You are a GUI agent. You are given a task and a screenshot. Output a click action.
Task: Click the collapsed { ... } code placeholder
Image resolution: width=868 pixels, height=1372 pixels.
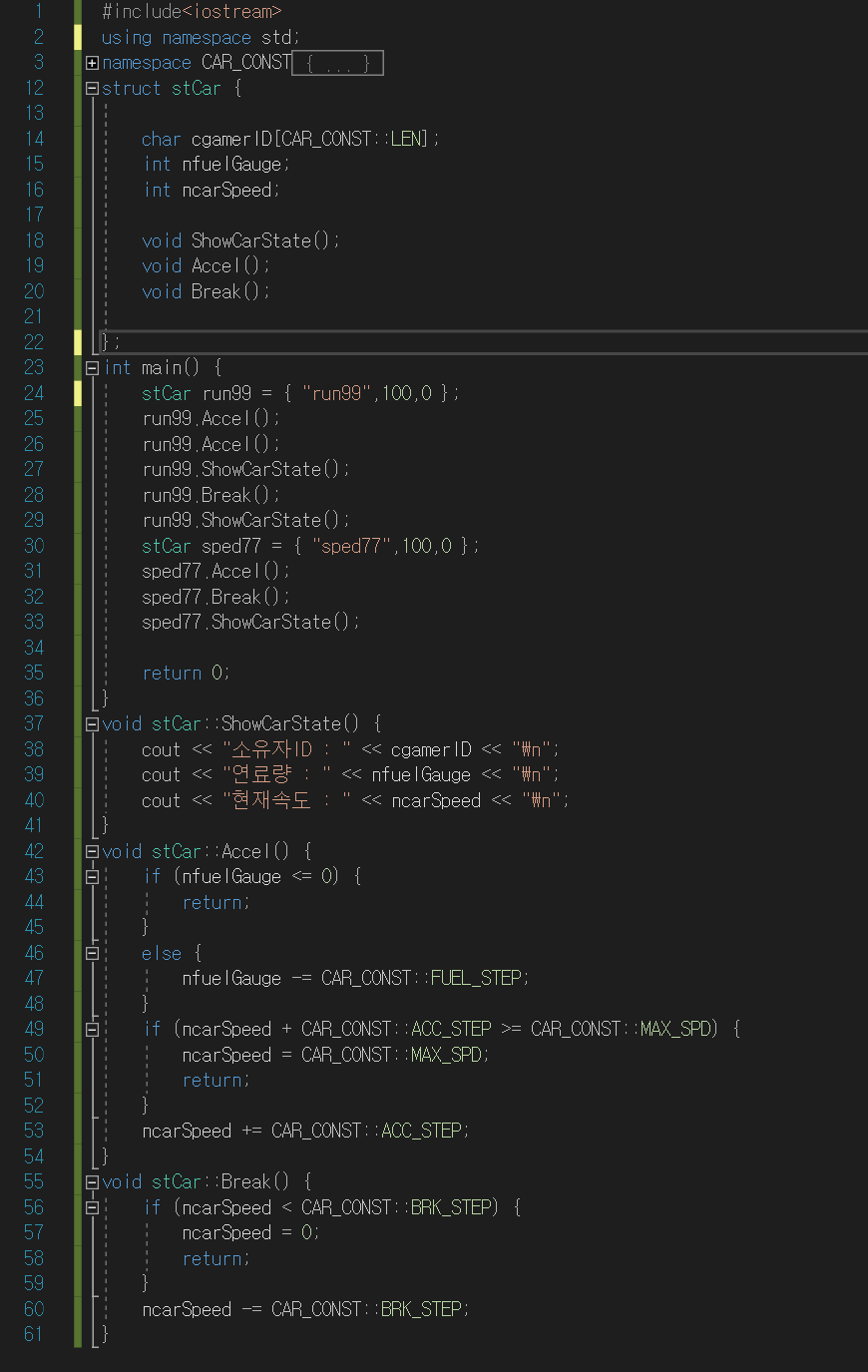(x=337, y=63)
